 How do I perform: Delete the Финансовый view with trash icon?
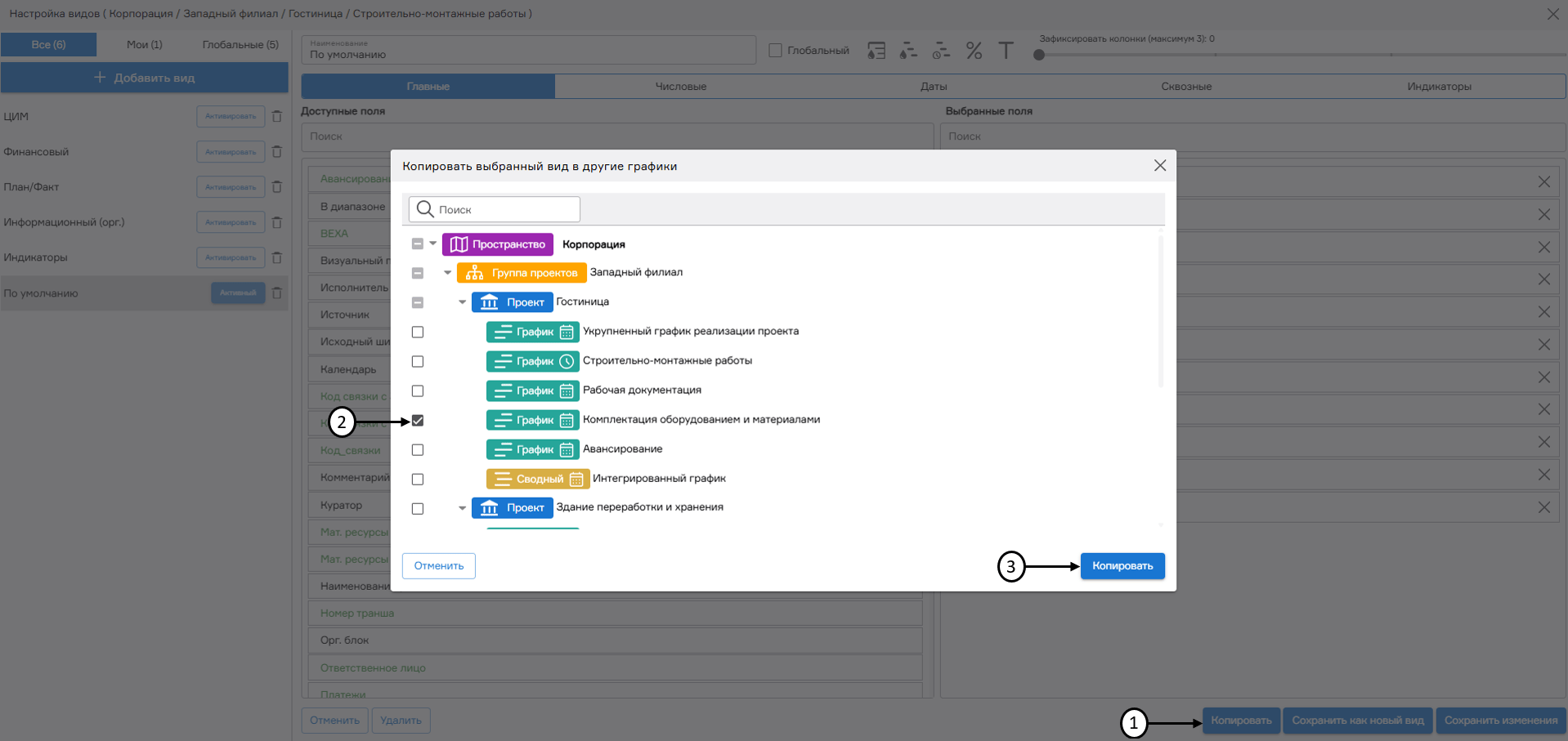click(277, 152)
